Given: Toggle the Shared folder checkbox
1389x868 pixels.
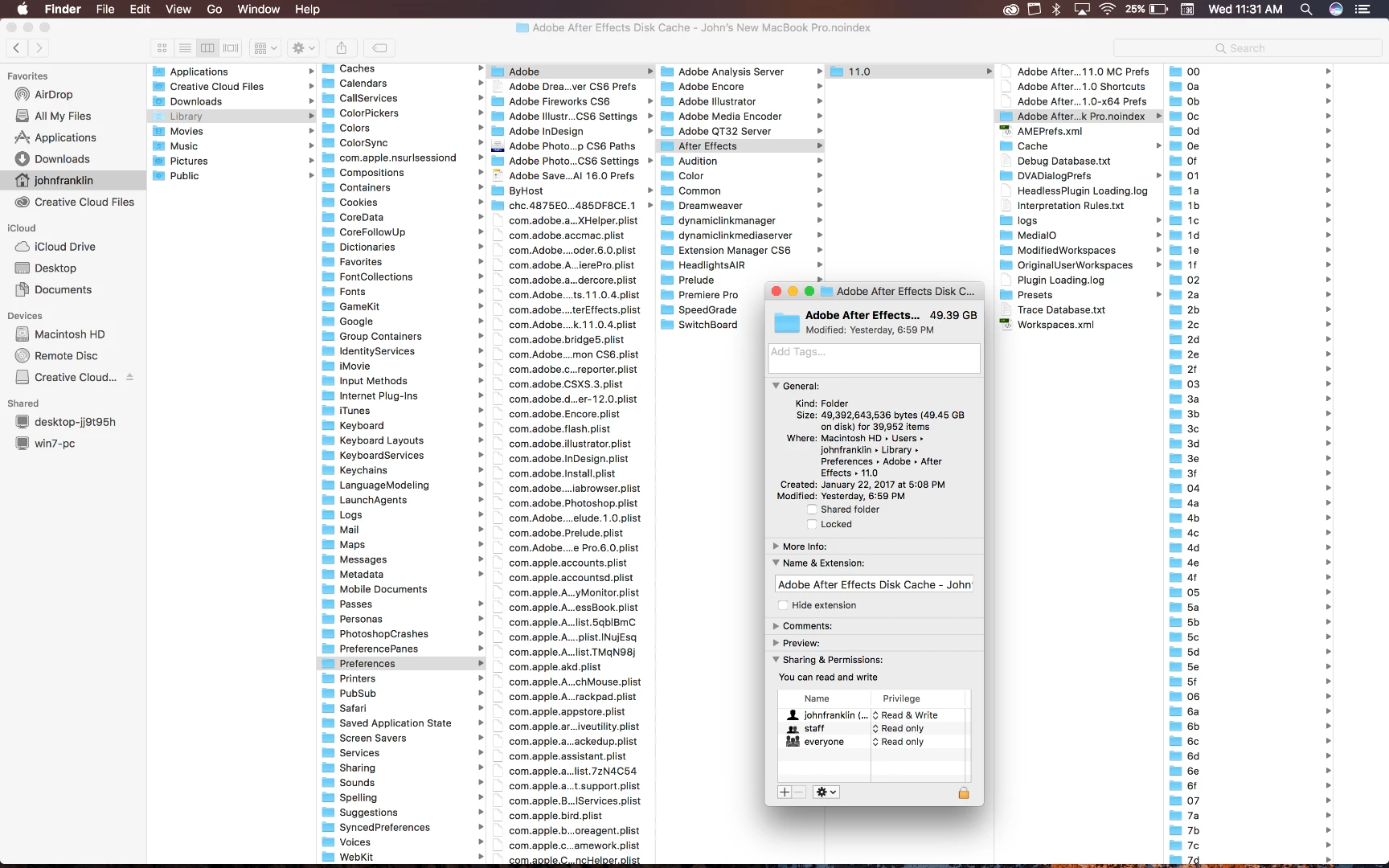Looking at the screenshot, I should point(812,510).
